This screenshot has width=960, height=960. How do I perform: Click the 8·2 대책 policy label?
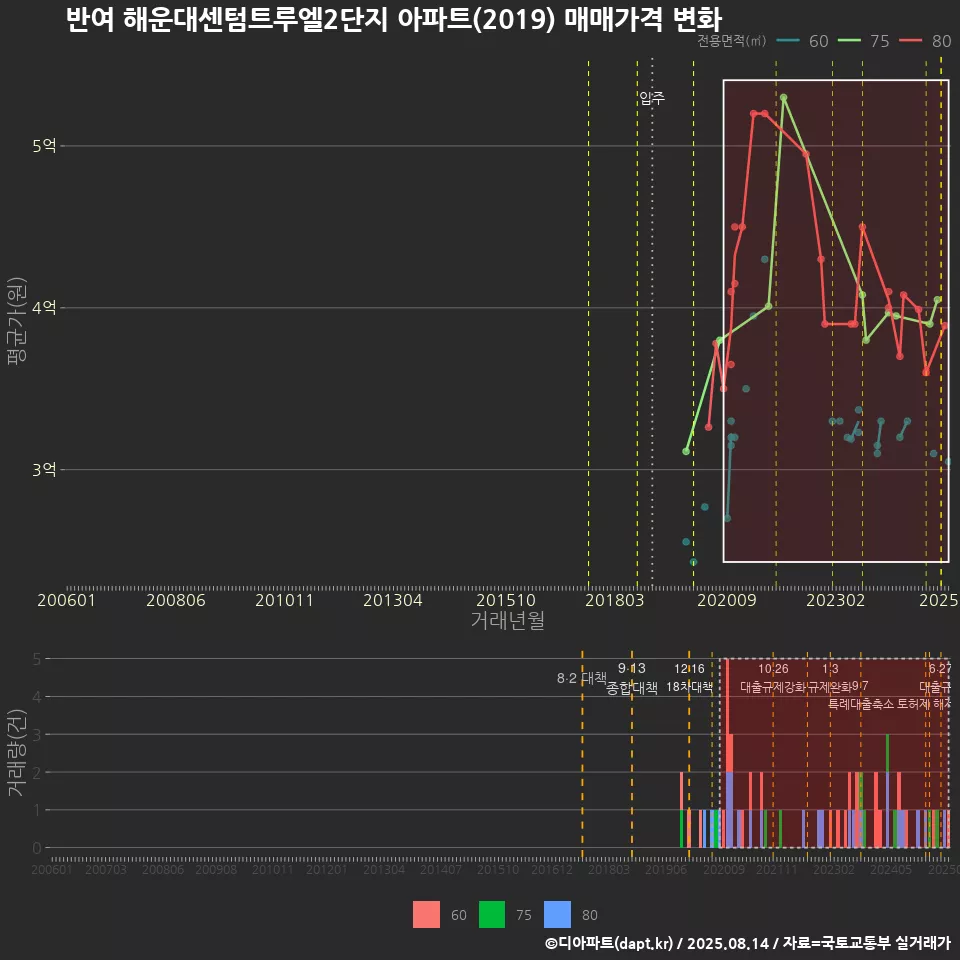(x=581, y=678)
